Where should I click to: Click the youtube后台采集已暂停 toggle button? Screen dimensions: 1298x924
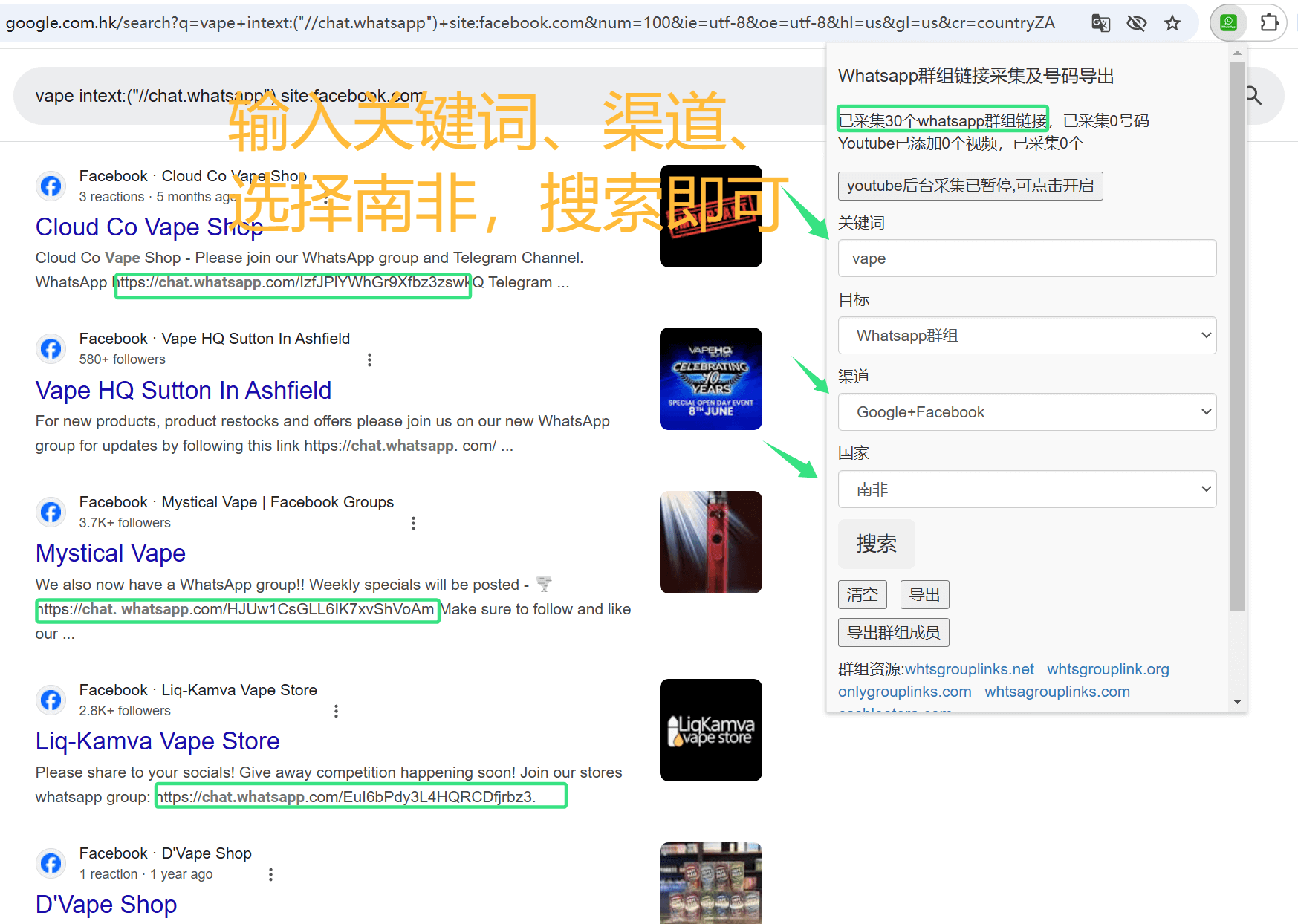[970, 186]
